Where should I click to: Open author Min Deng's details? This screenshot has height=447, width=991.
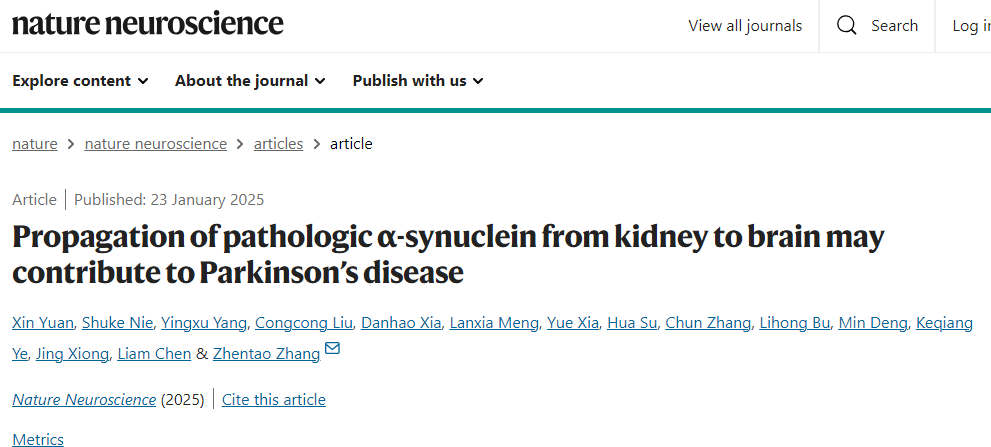[x=873, y=323]
